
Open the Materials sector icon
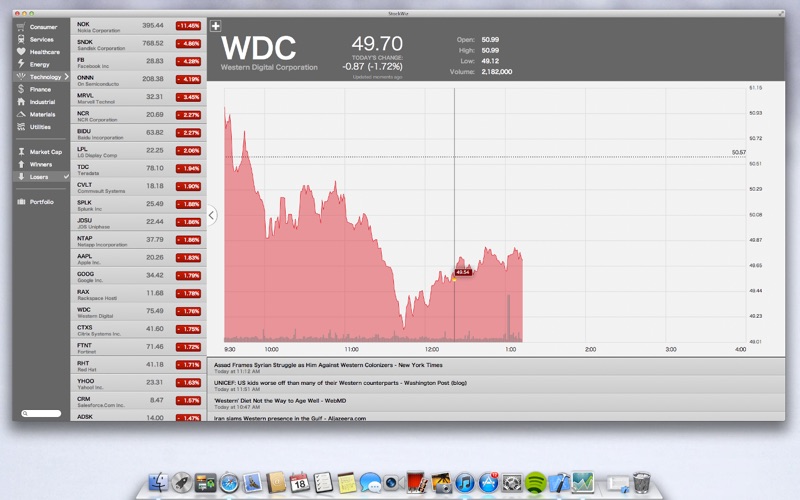click(21, 114)
